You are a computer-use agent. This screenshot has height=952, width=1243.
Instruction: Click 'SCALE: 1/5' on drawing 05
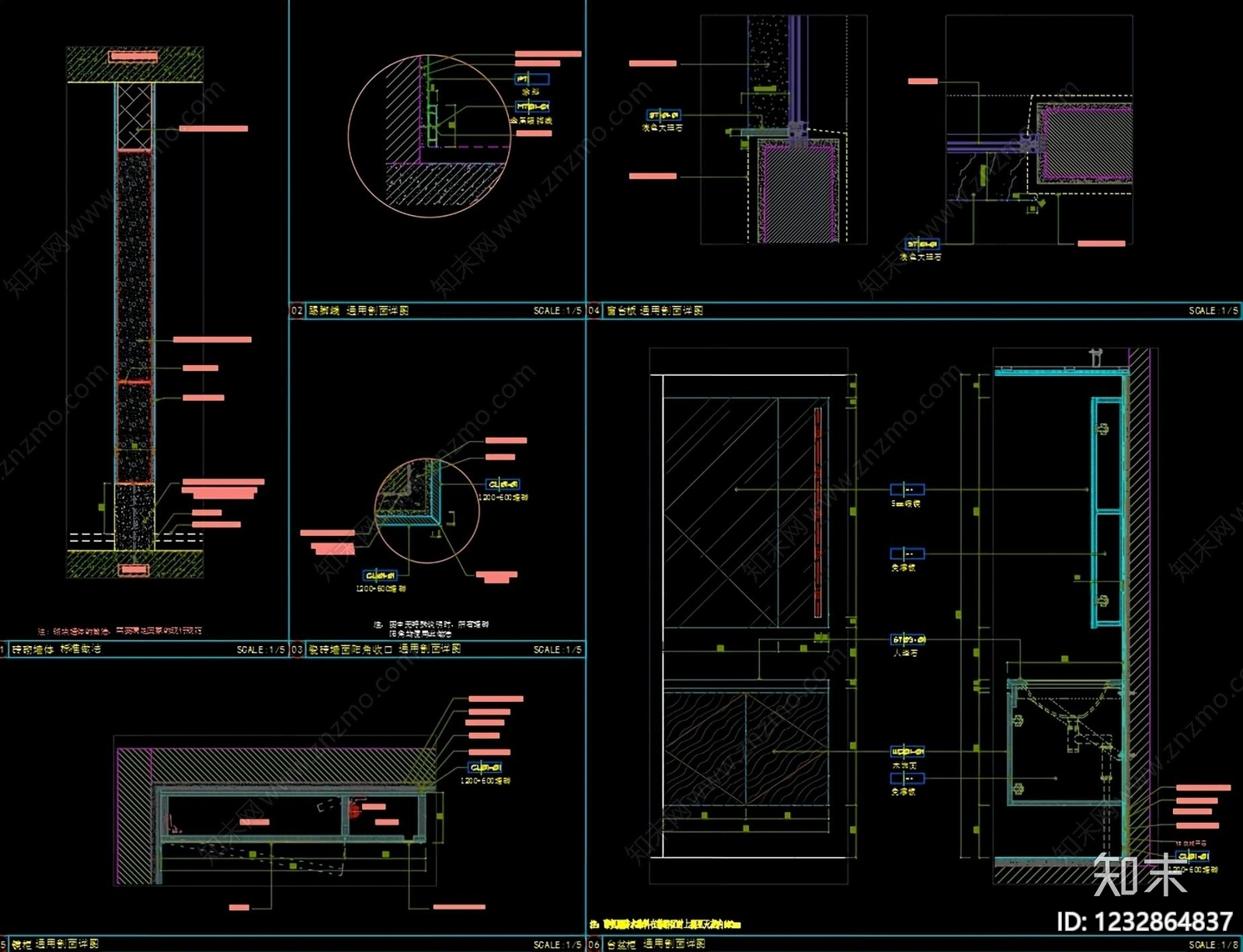point(558,944)
